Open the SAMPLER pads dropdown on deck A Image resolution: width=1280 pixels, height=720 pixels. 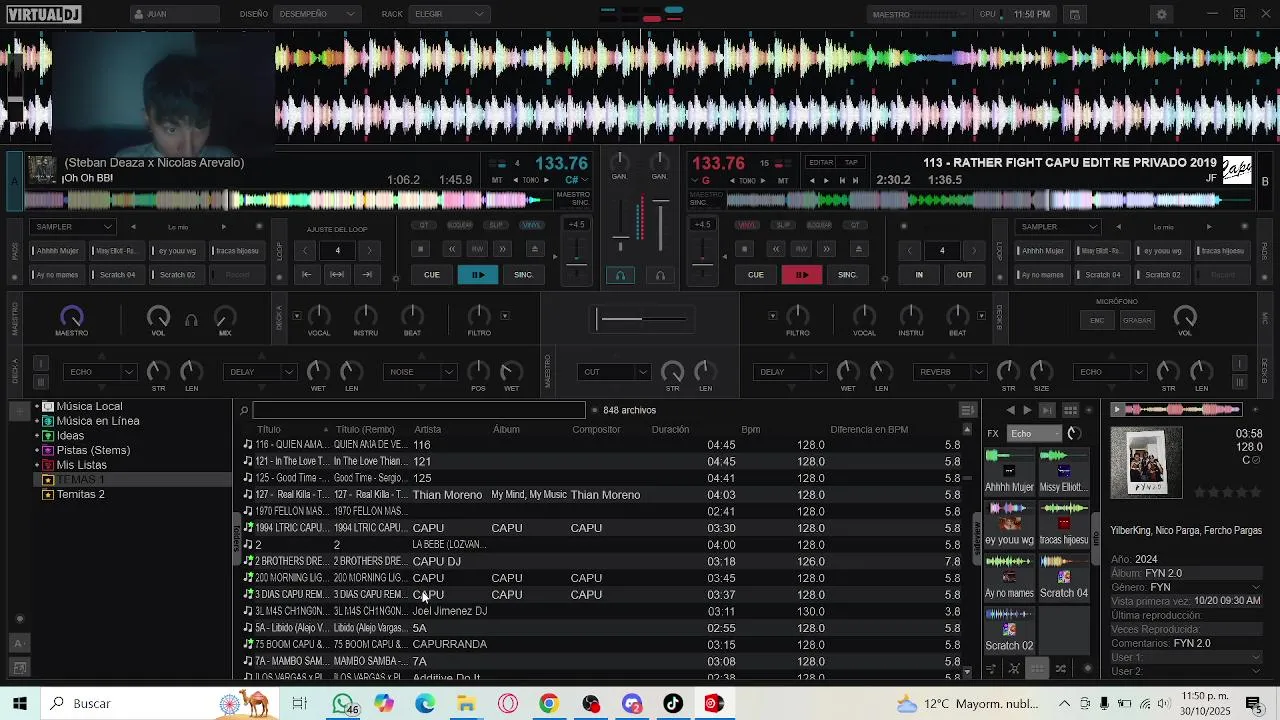73,227
